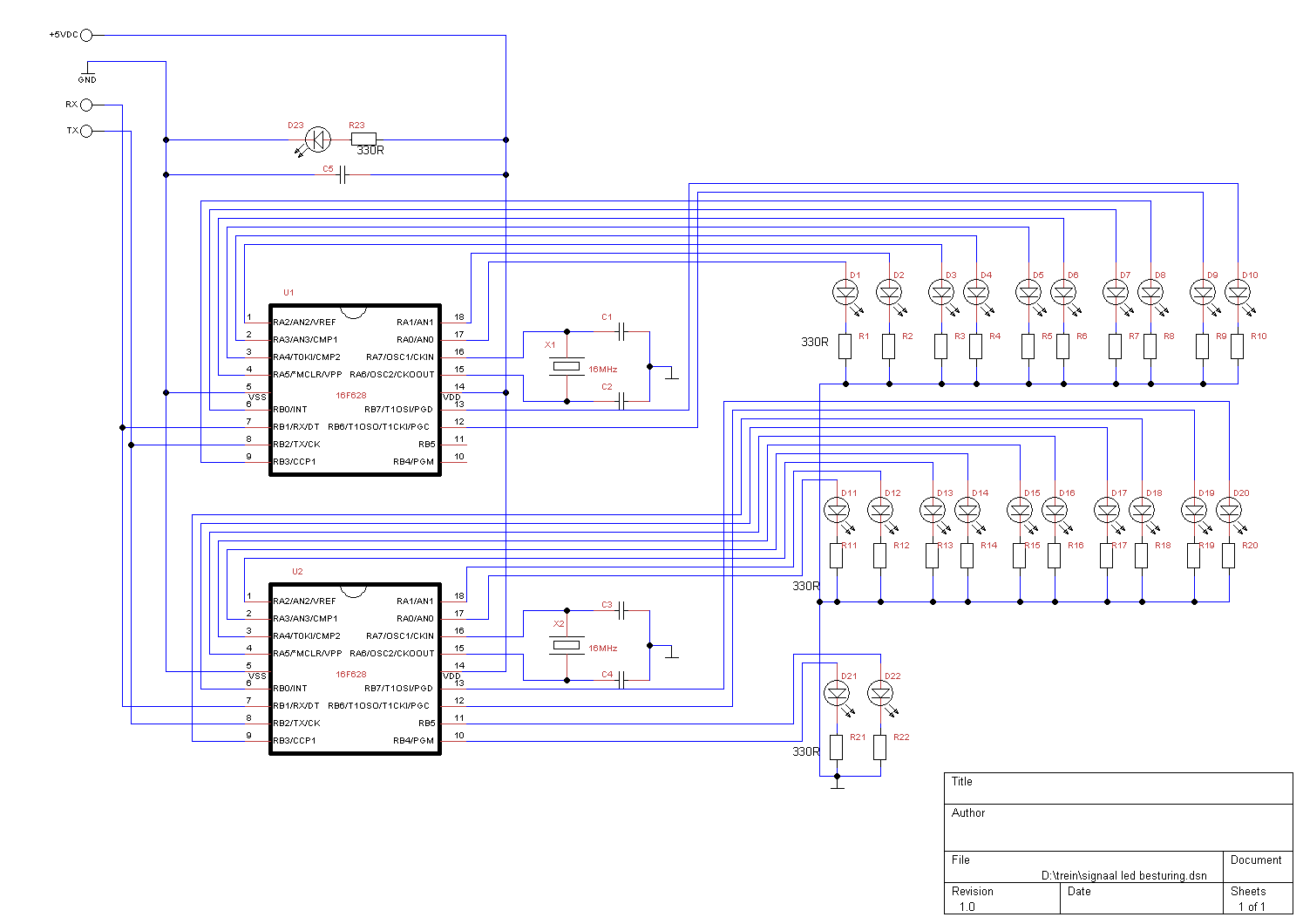
Task: Click the D23 LED symbol
Action: coord(319,139)
